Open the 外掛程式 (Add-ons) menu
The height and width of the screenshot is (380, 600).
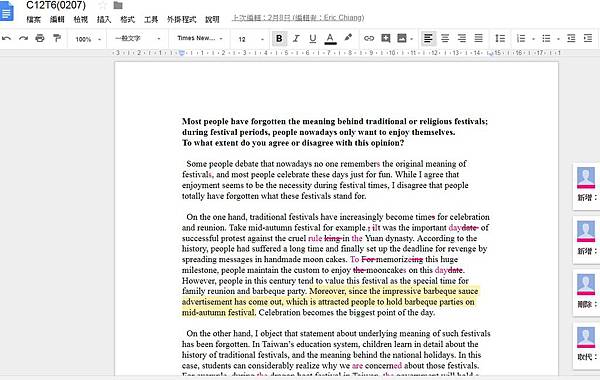click(x=181, y=19)
